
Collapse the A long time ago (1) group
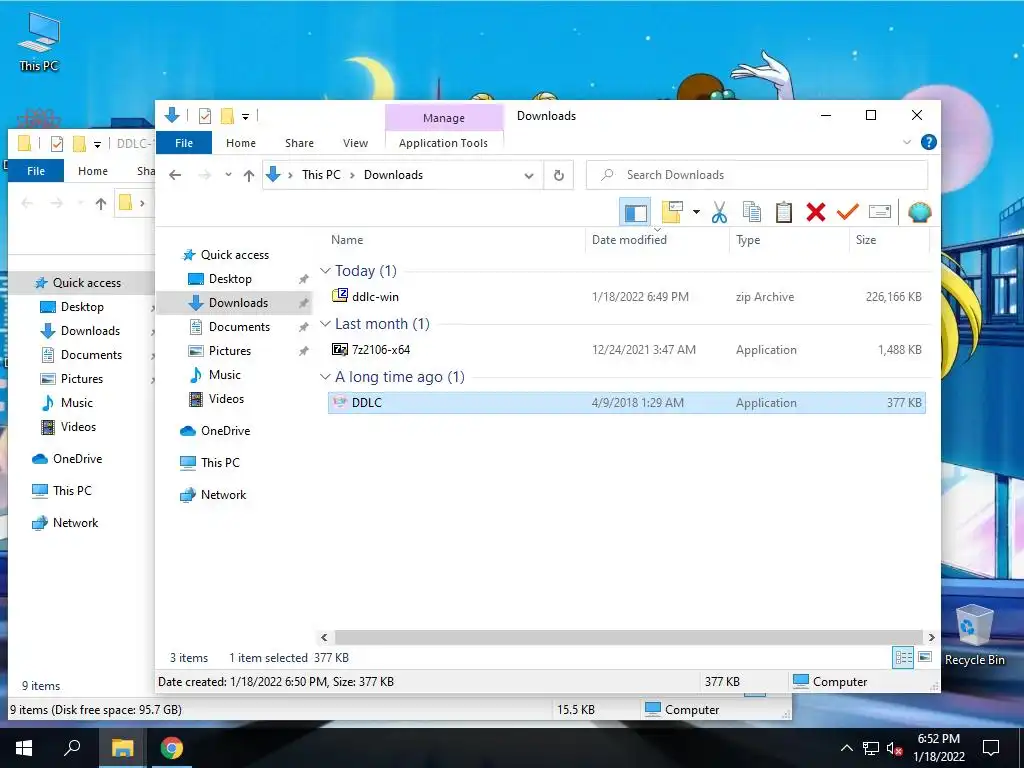point(325,377)
